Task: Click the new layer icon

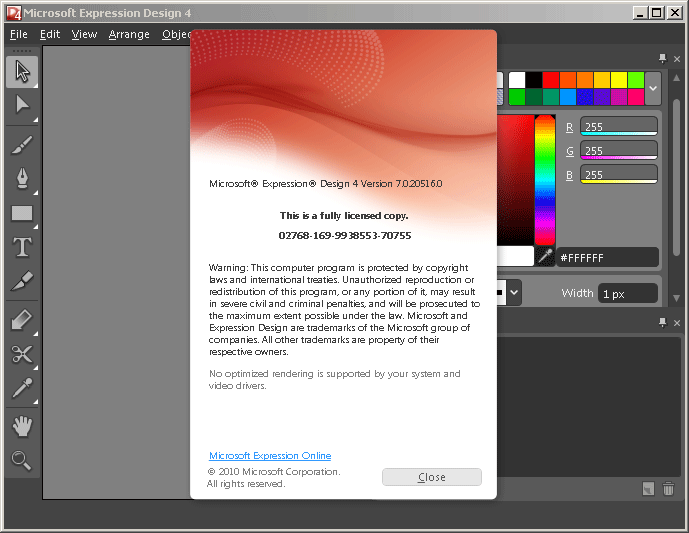Action: pos(648,489)
